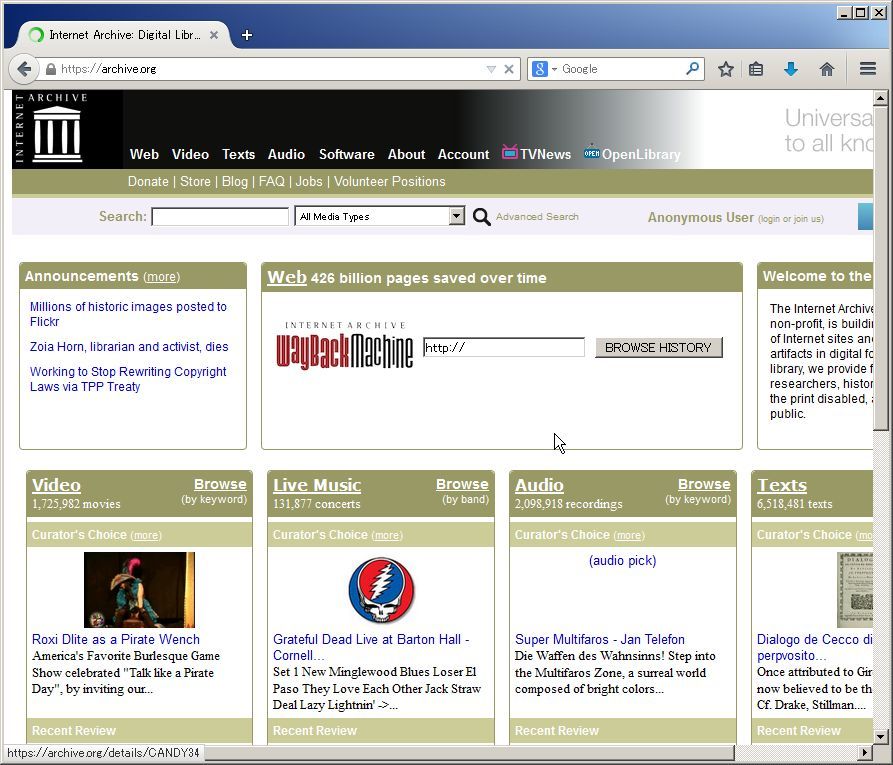Open the Audio section heading
Viewport: 893px width, 765px height.
click(x=539, y=485)
